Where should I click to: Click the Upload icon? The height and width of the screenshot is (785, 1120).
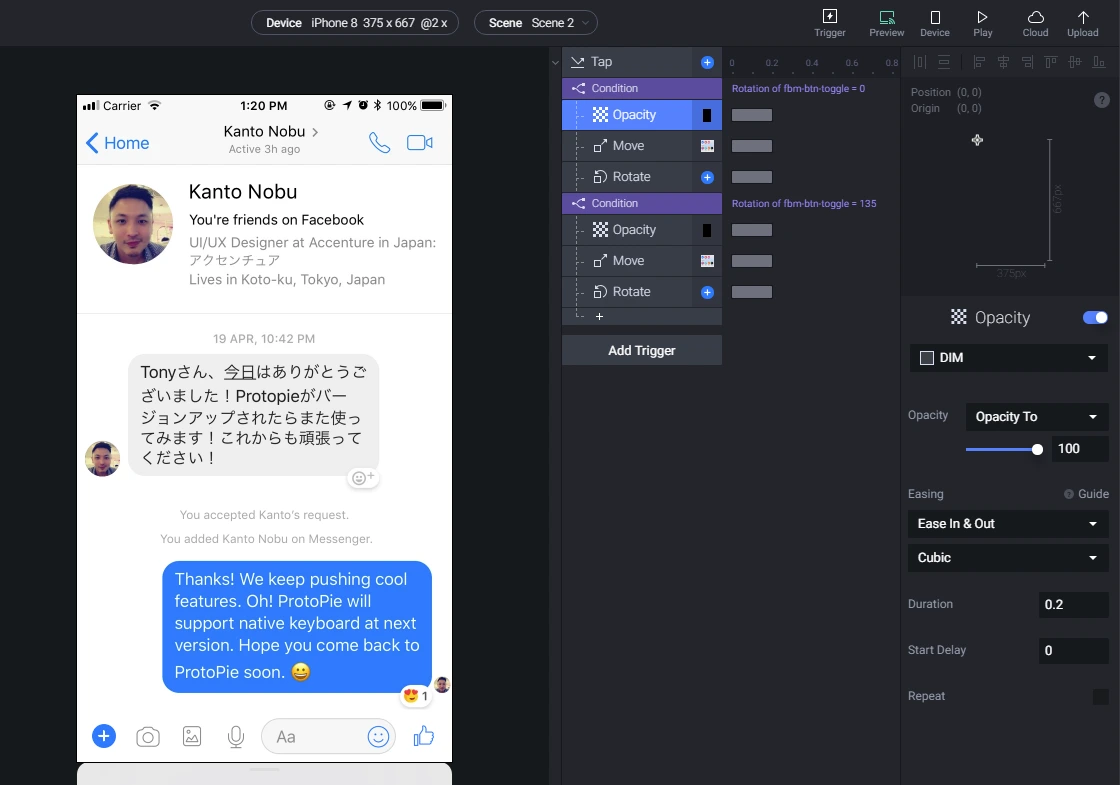(1082, 23)
